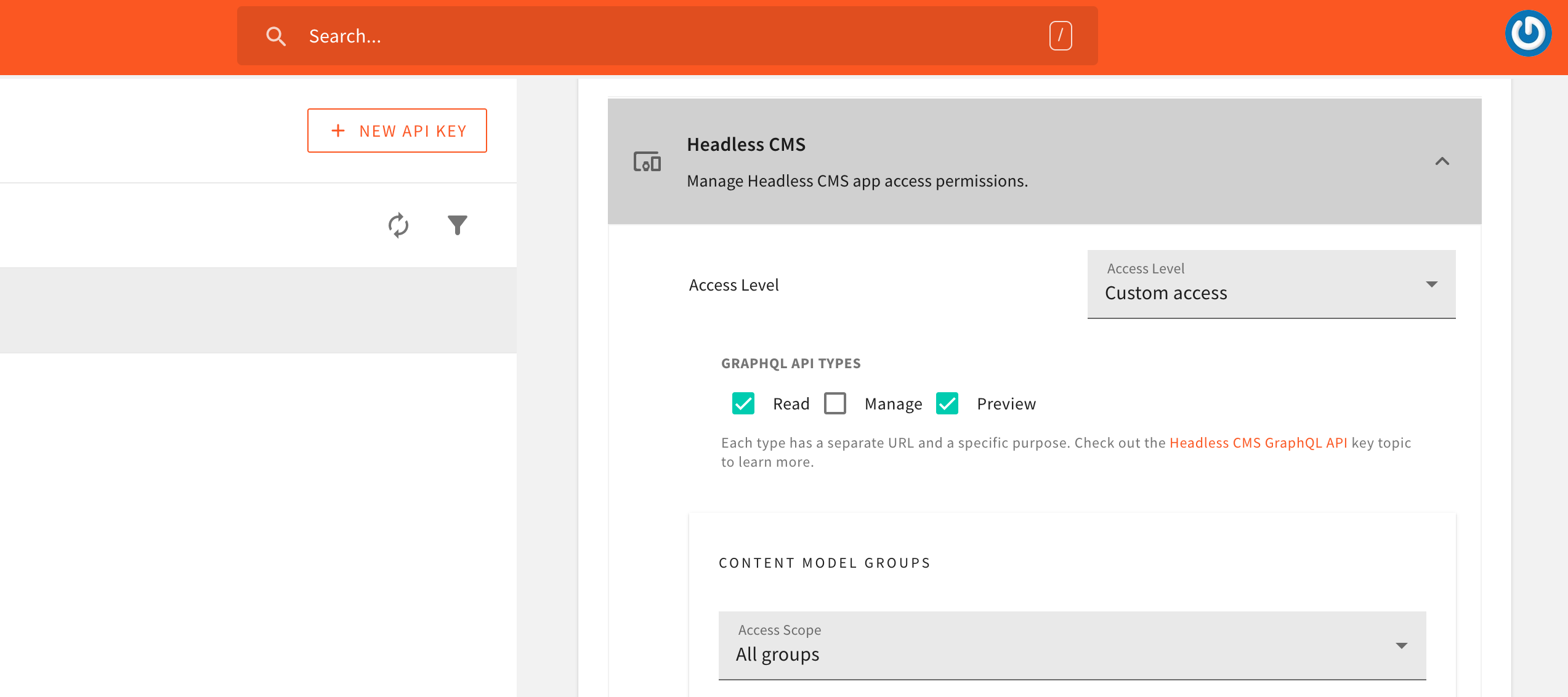Click the plus icon inside New API Key button

tap(338, 130)
